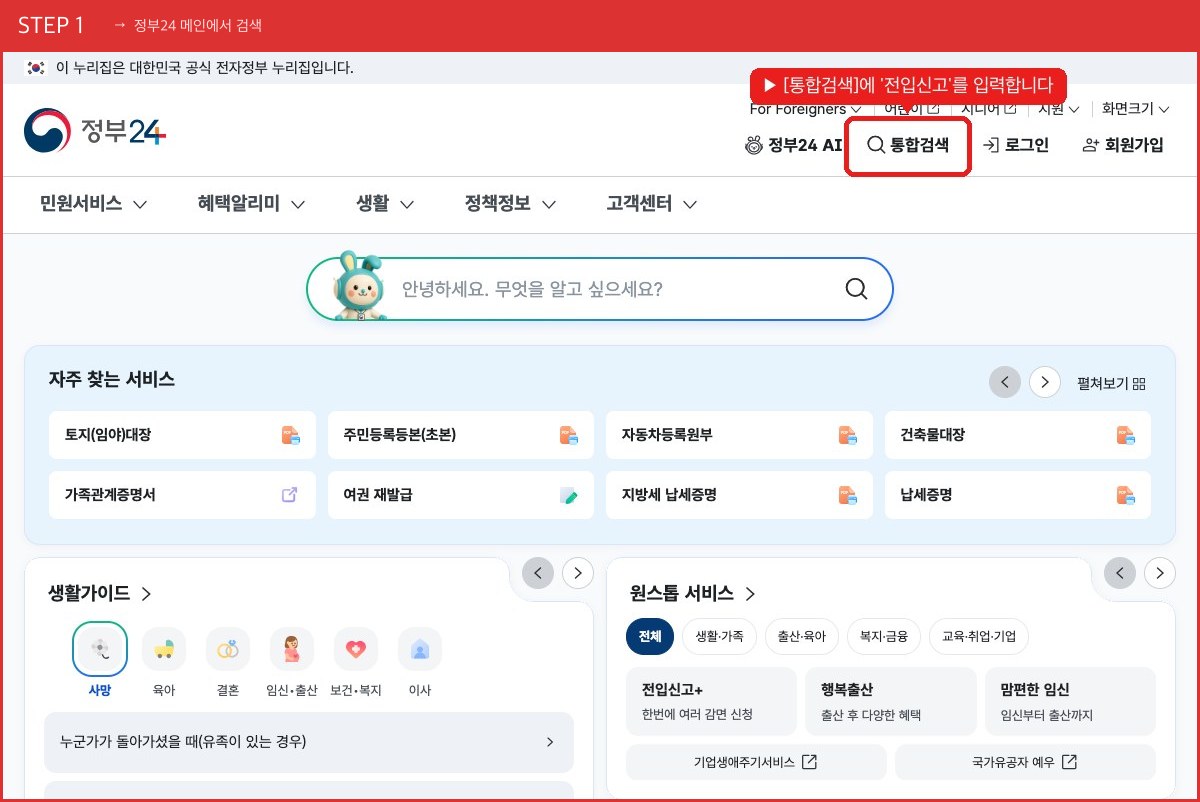Viewport: 1200px width, 802px height.
Task: Click the 통합검색 search button
Action: [908, 145]
